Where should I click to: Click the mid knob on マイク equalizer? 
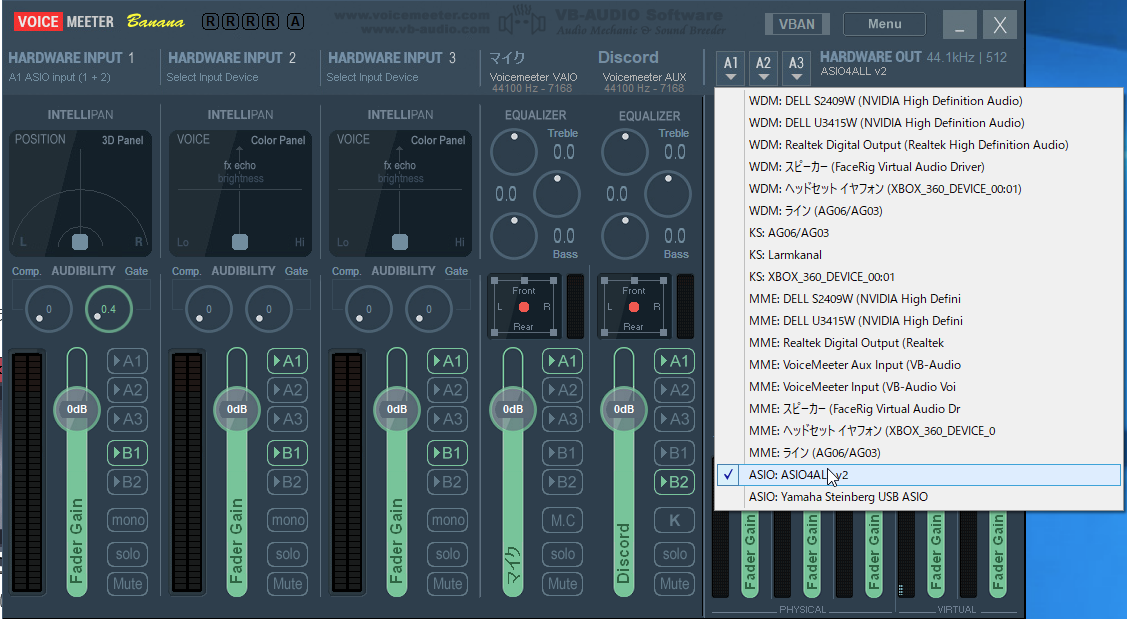(557, 194)
